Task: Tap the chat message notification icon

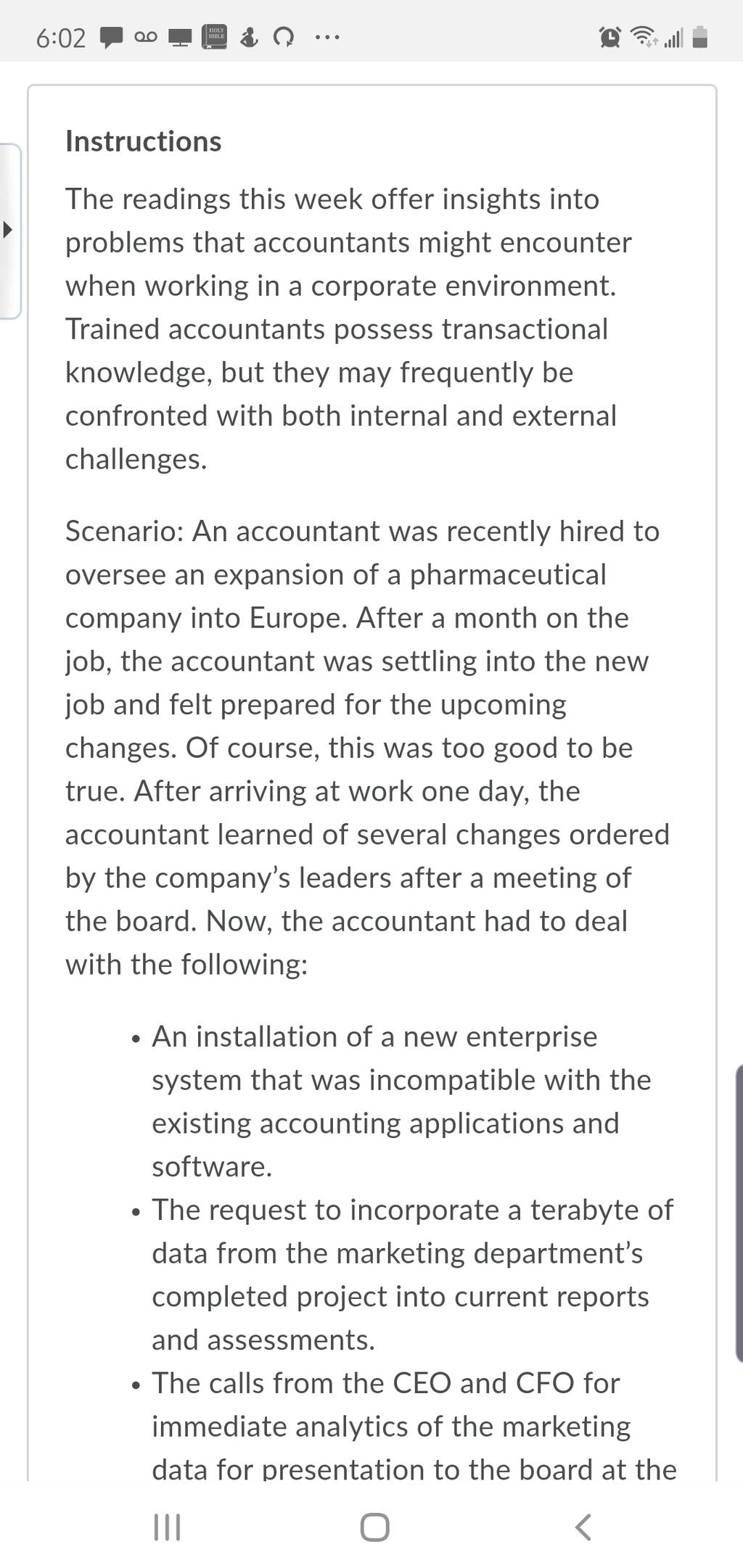Action: point(110,37)
